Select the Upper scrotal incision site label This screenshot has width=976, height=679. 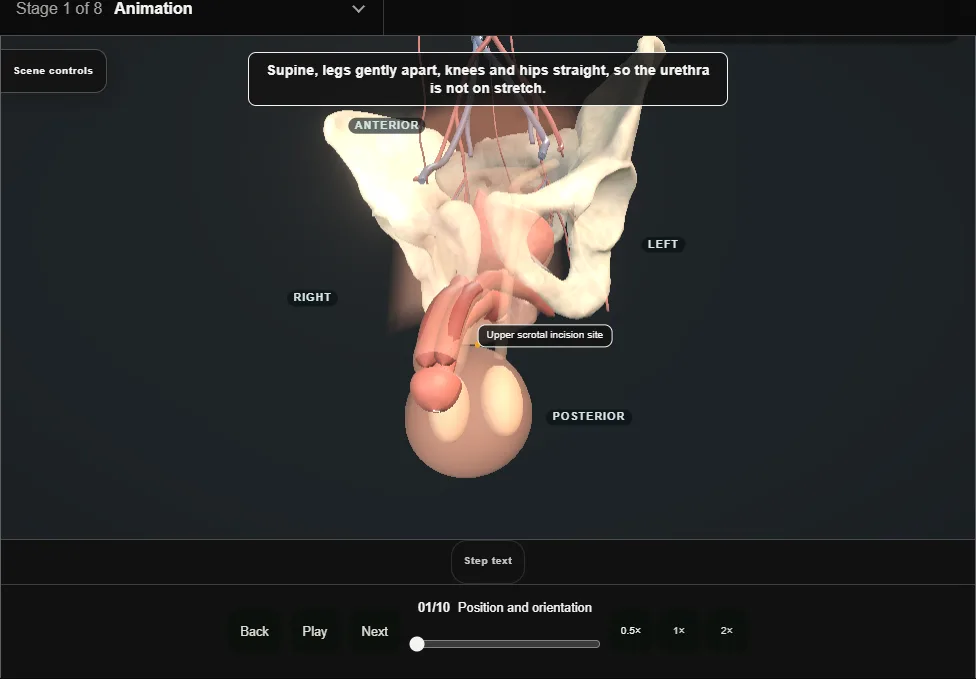(x=545, y=335)
